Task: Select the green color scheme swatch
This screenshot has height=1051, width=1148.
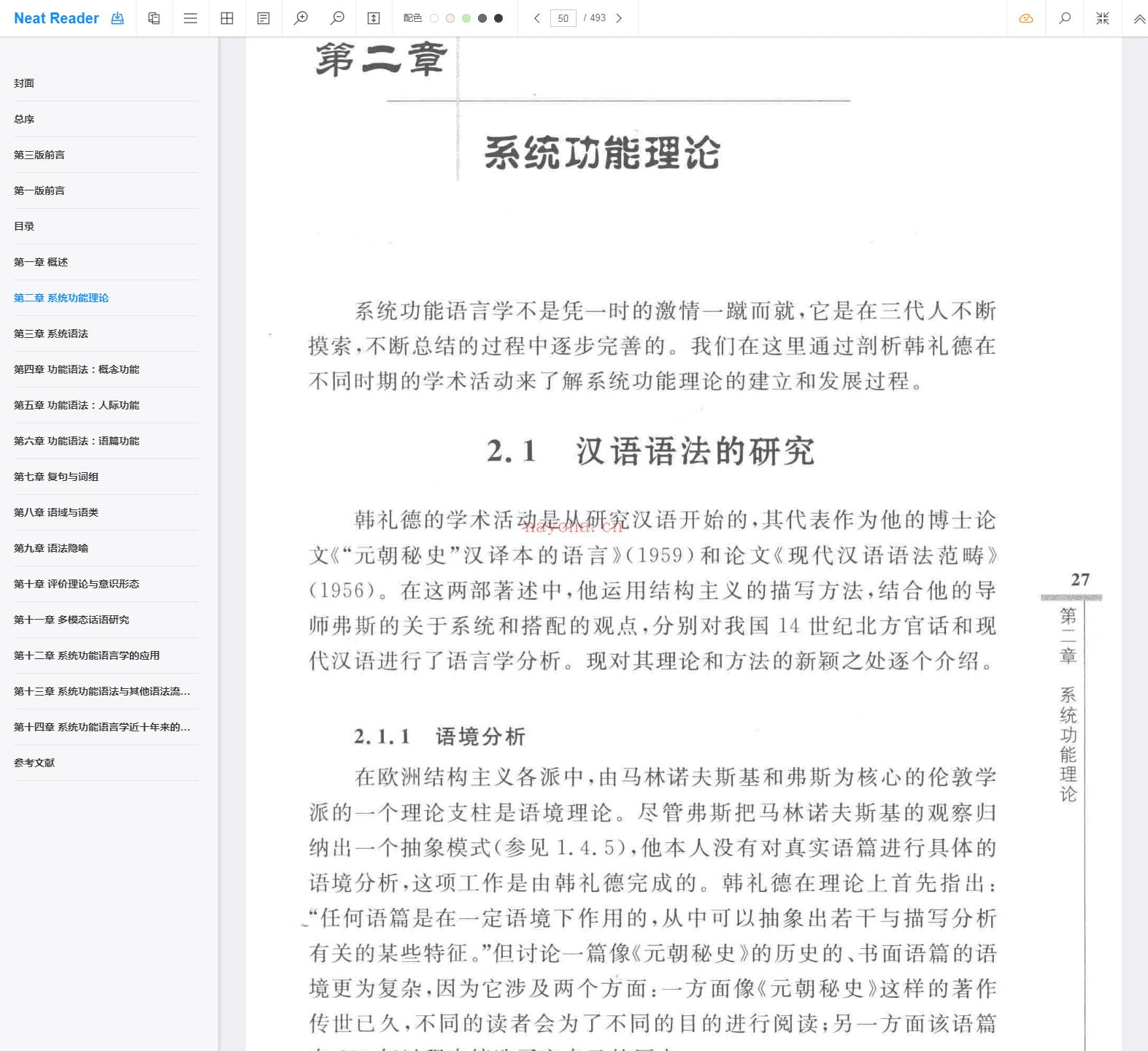Action: [x=466, y=18]
